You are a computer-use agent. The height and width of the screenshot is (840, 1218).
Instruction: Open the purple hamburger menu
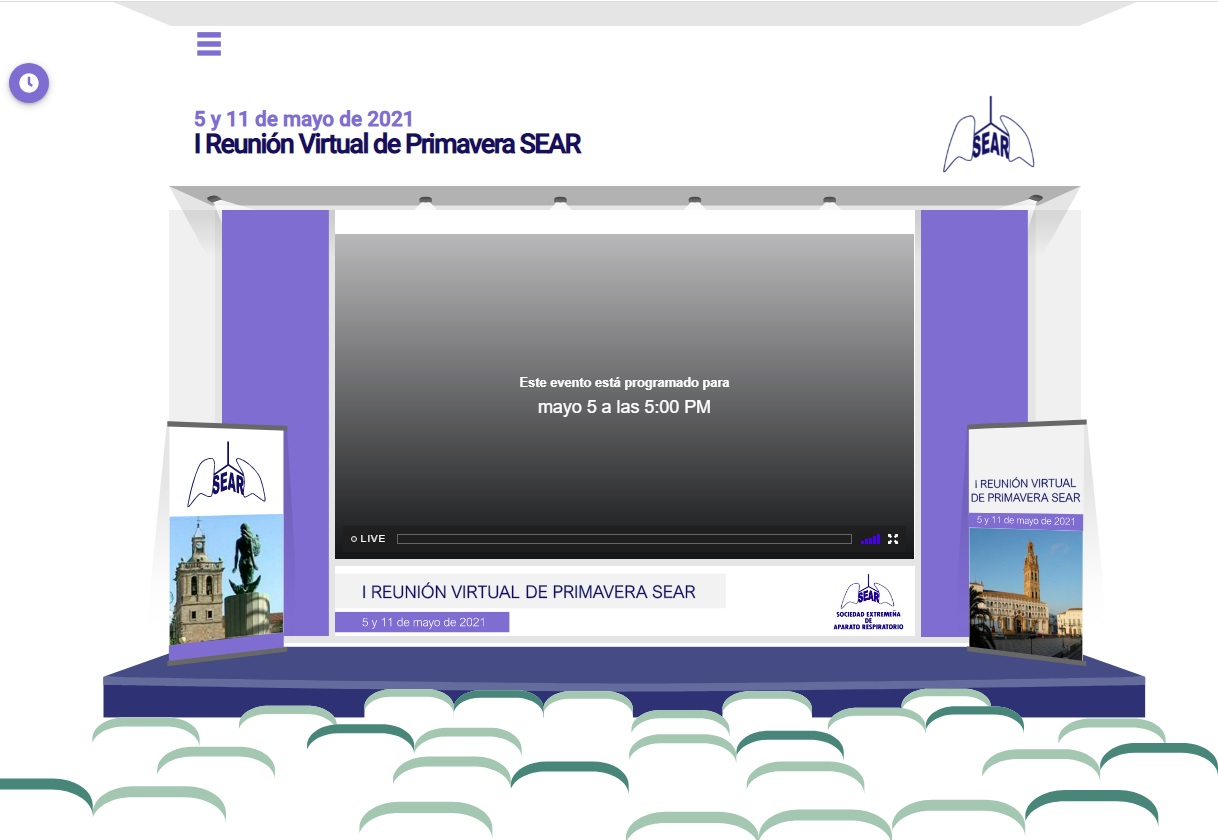pos(209,44)
